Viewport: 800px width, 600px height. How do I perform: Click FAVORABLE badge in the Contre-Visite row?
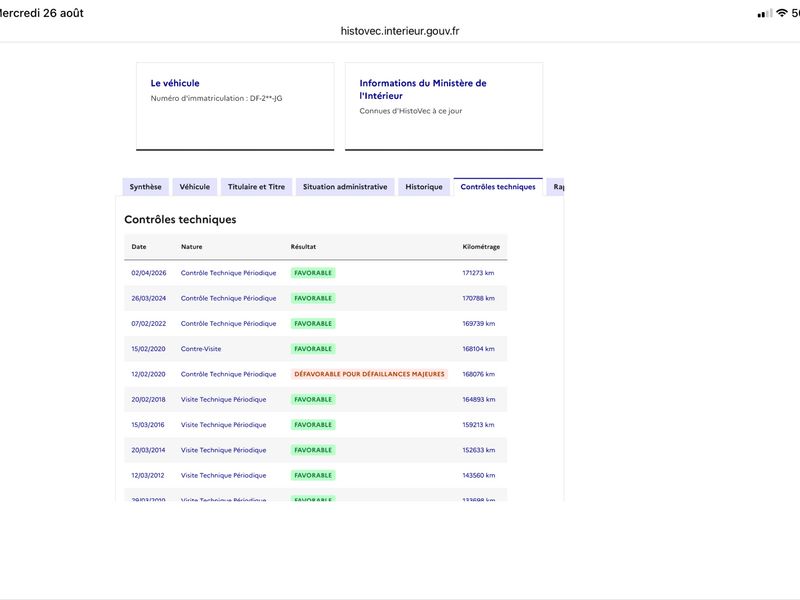tap(313, 349)
